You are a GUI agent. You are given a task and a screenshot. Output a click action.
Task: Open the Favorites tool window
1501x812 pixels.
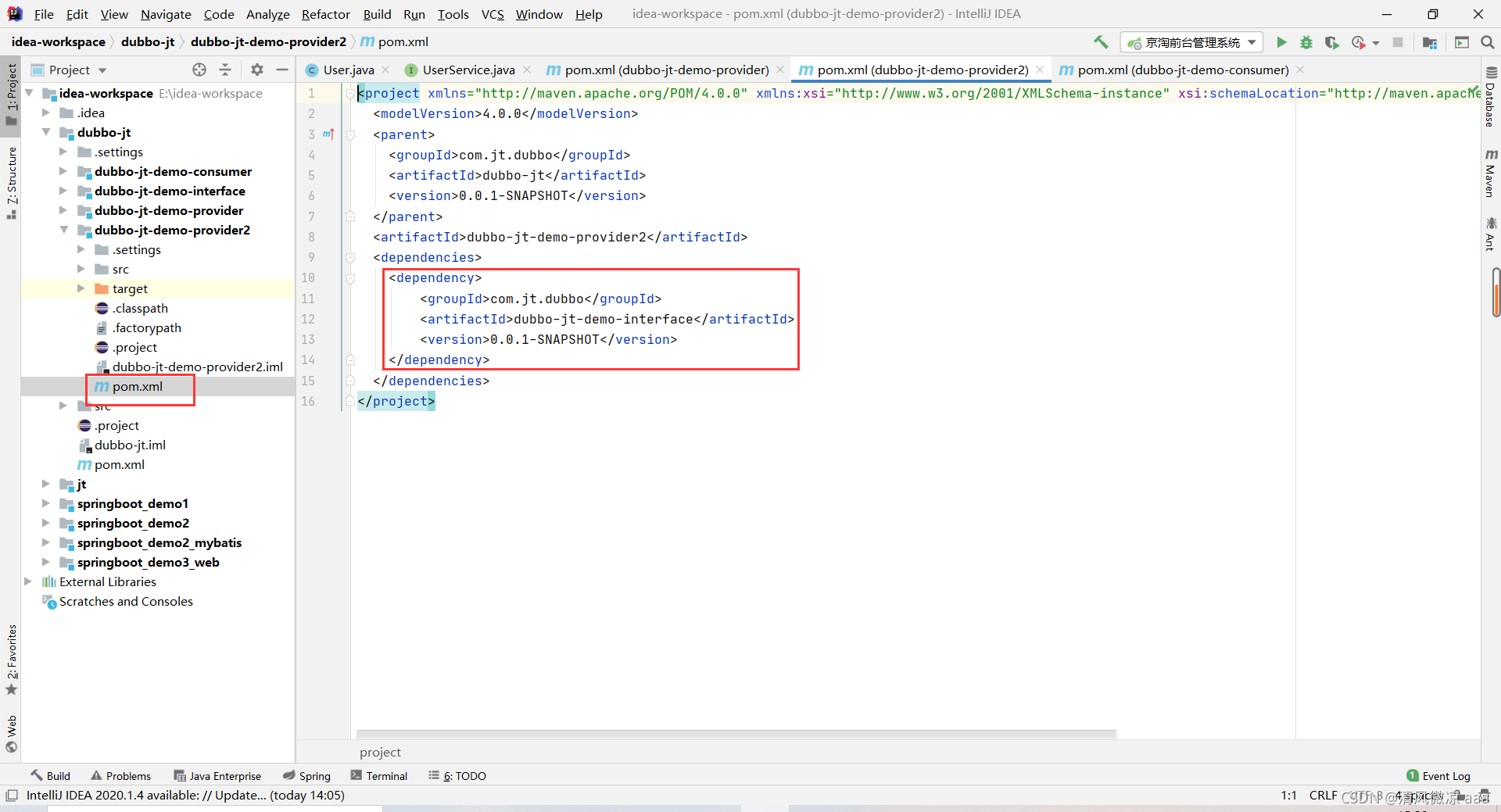(x=11, y=660)
